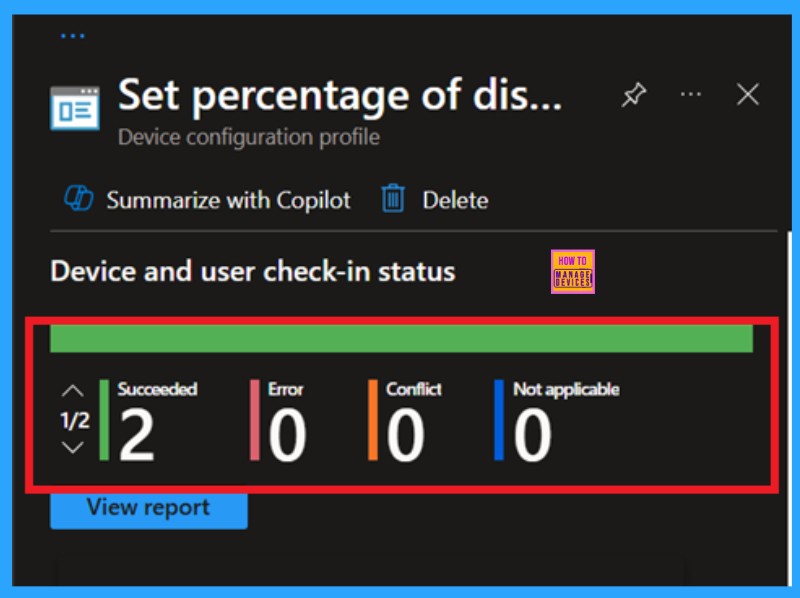Select the Summarize with Copilot label
This screenshot has width=800, height=598.
click(228, 200)
